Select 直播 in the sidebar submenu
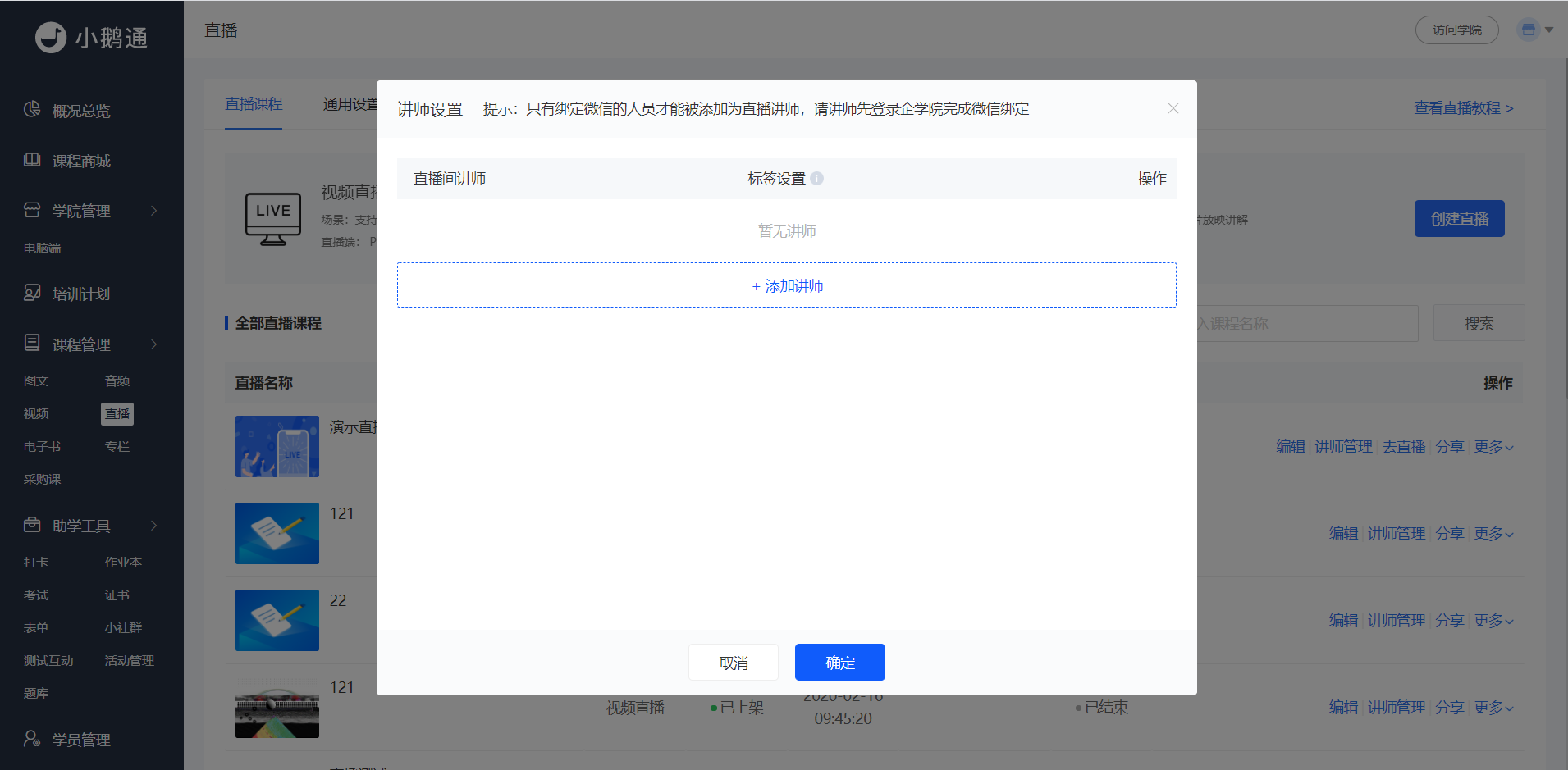Image resolution: width=1568 pixels, height=770 pixels. pyautogui.click(x=117, y=414)
